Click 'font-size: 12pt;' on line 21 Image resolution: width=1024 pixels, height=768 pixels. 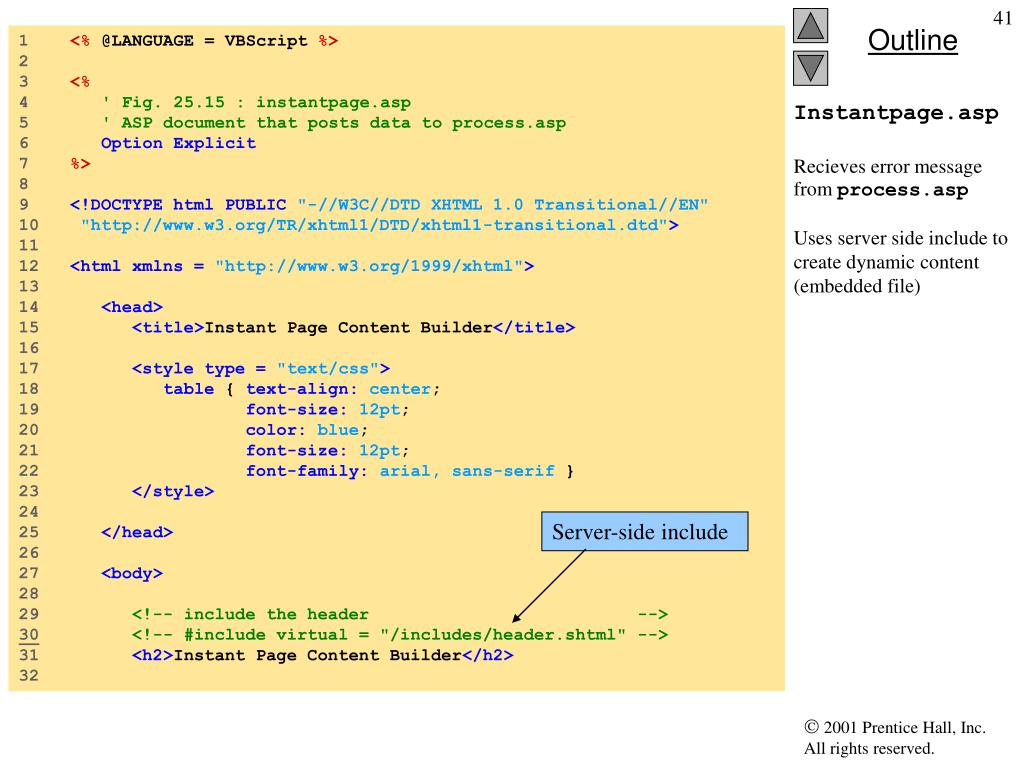click(327, 451)
